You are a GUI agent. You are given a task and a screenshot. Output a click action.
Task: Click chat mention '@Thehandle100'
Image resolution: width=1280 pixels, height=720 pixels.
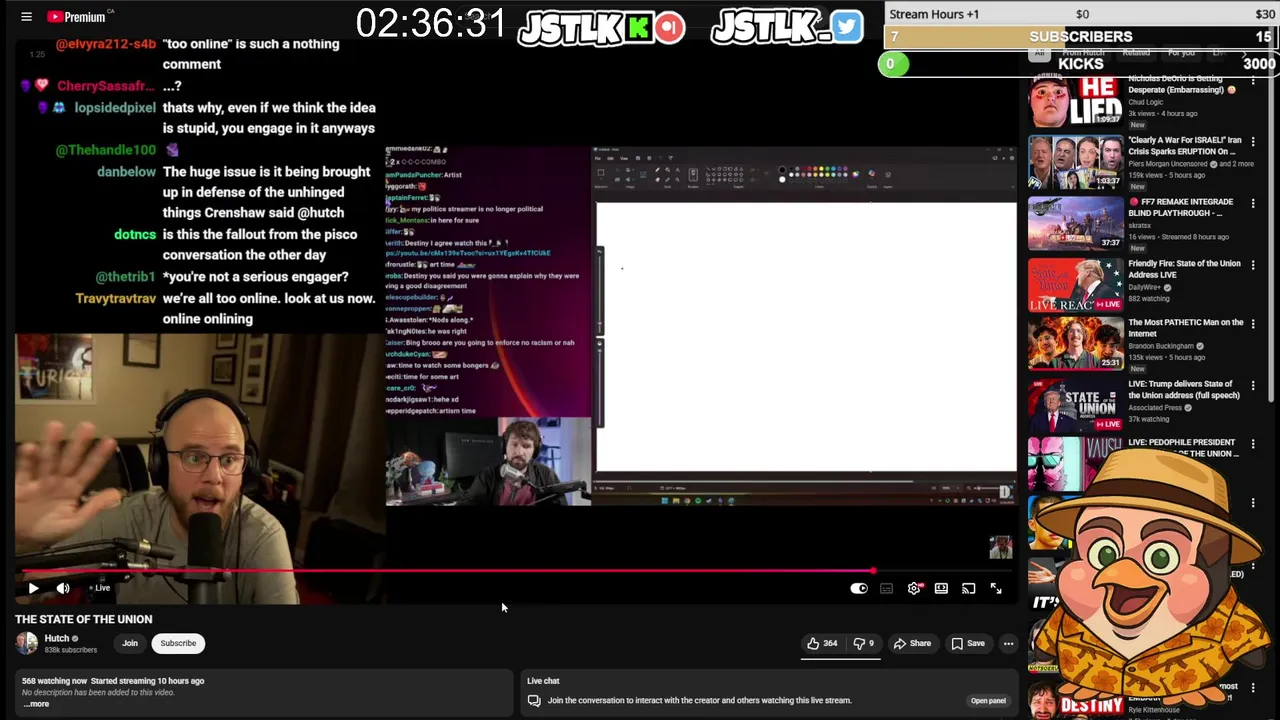[106, 150]
